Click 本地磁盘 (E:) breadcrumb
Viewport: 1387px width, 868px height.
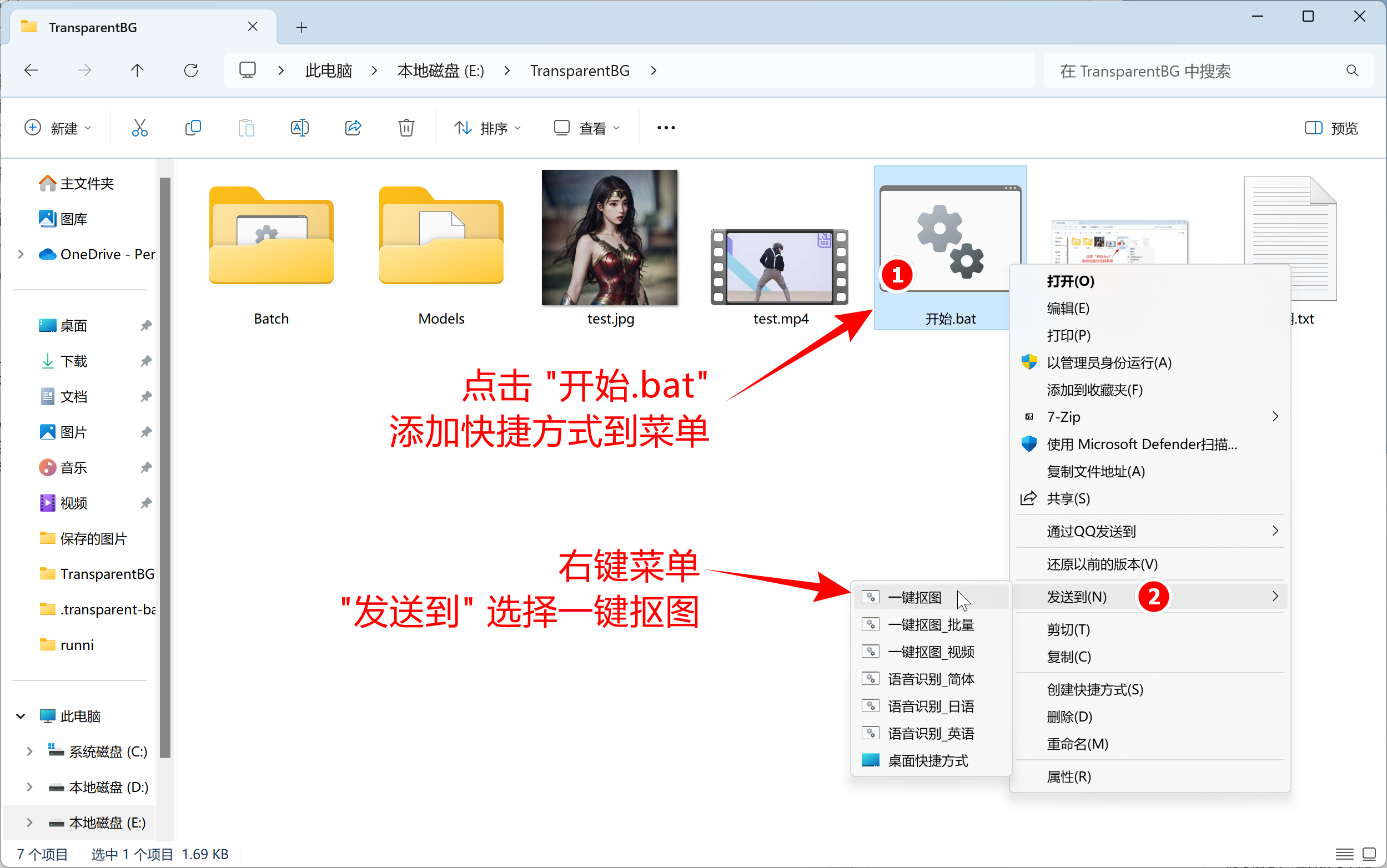[x=440, y=70]
